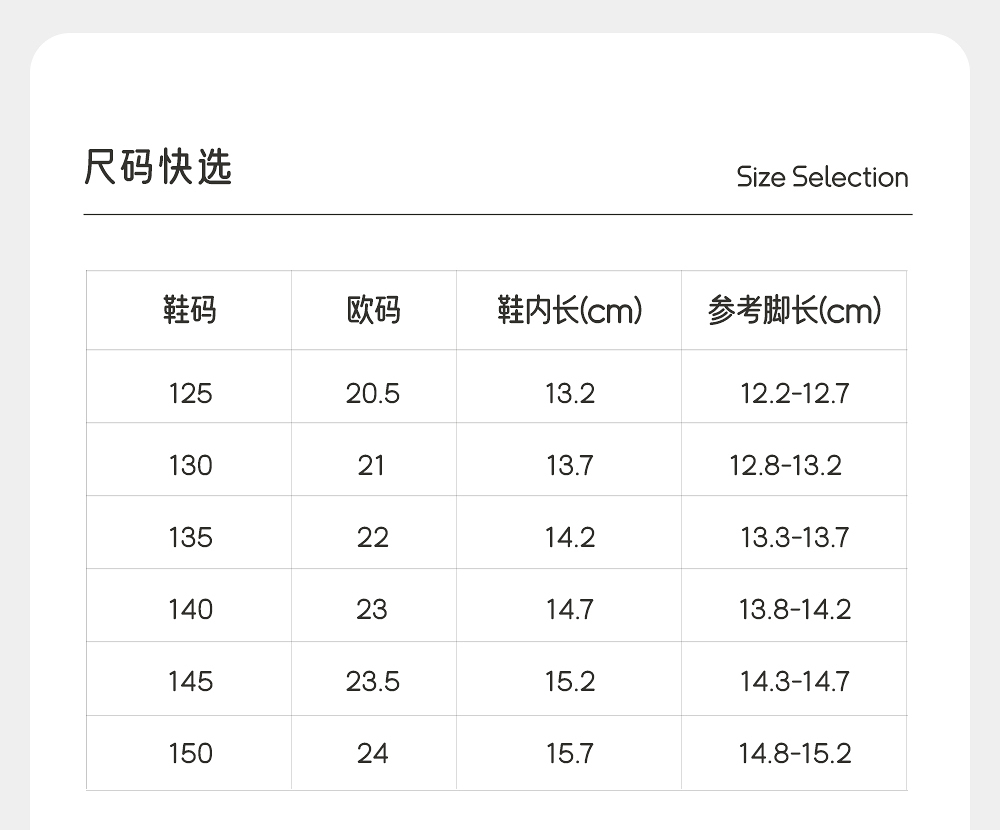
Task: Click the 尺码快选 heading
Action: (158, 168)
